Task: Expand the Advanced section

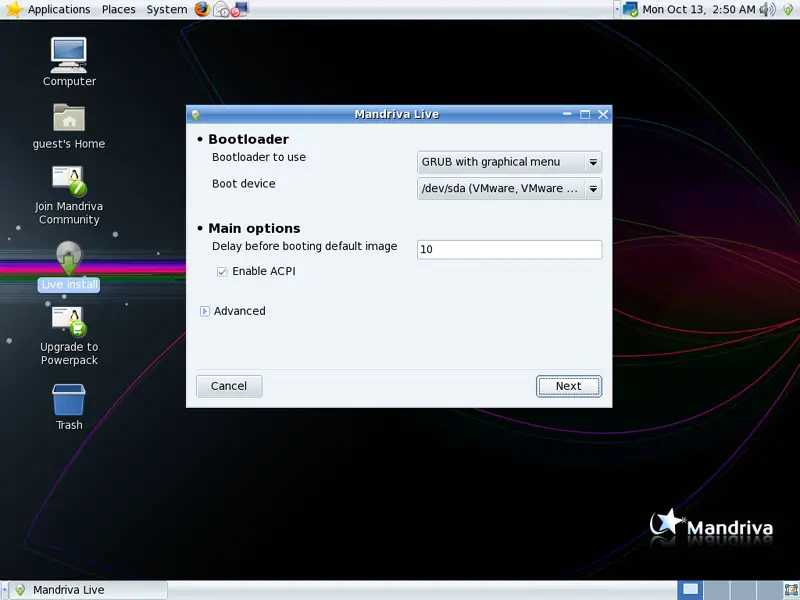Action: 205,311
